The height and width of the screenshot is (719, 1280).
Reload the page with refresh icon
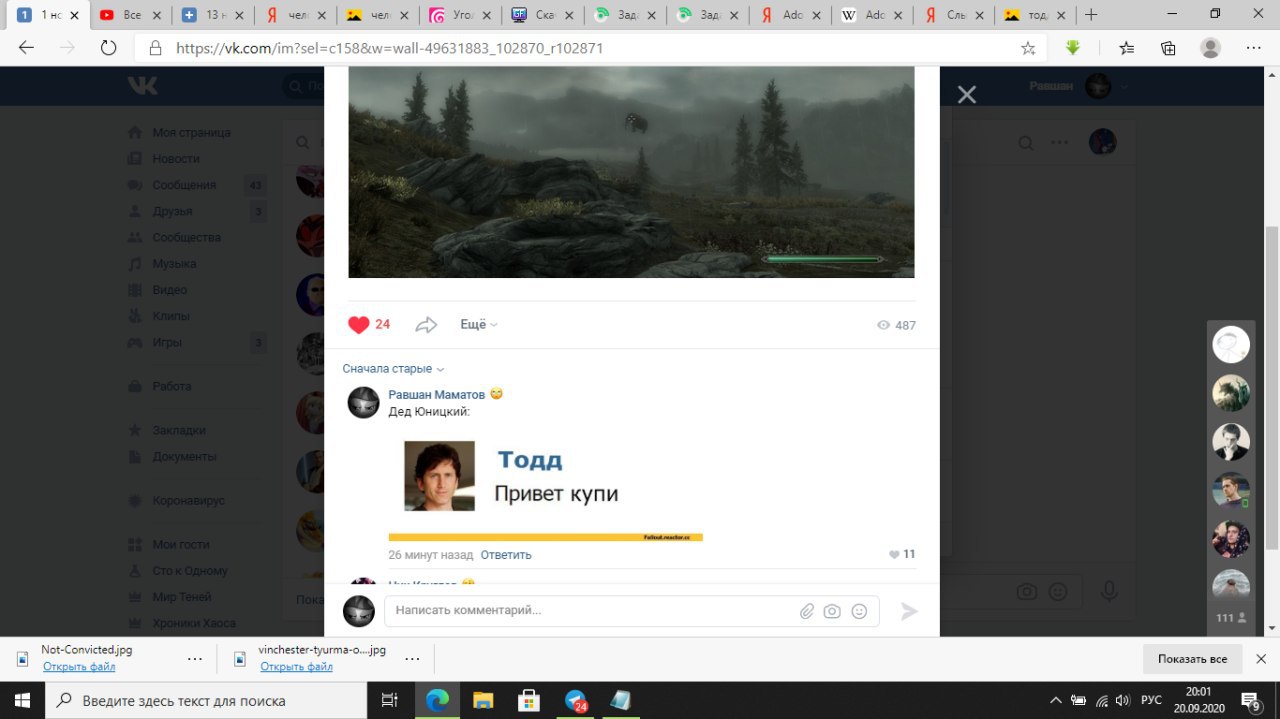pyautogui.click(x=109, y=48)
